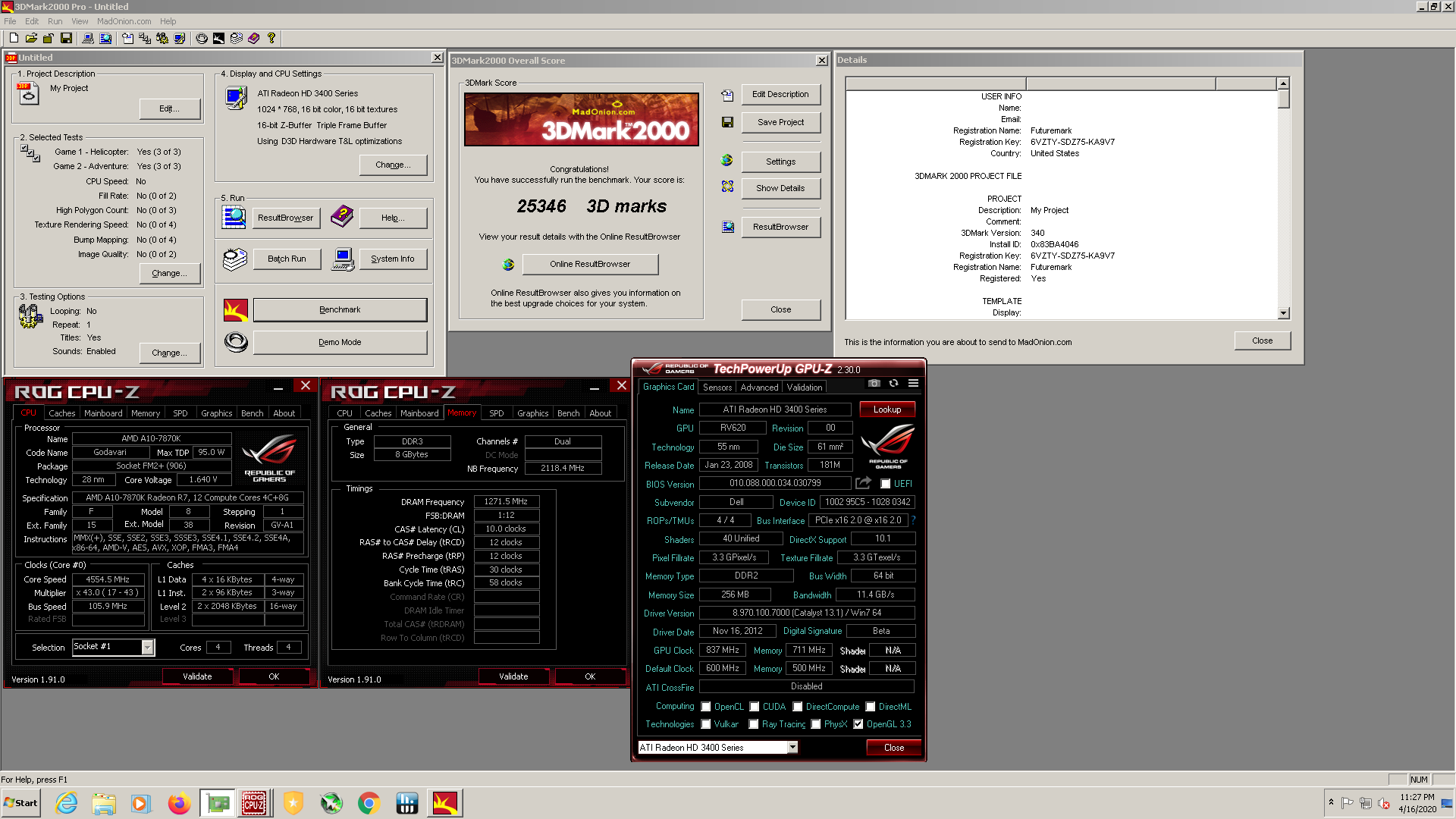Toggle the CUDA checkbox
1456x819 pixels.
[x=755, y=707]
